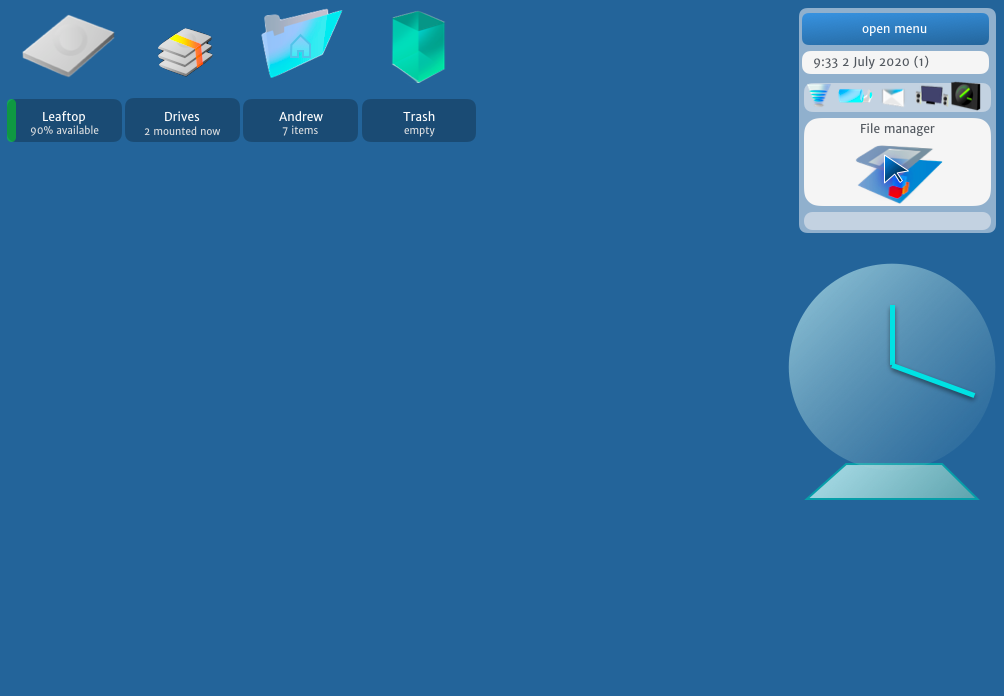Select the Leaftop 90% available label
The height and width of the screenshot is (696, 1004).
pos(65,120)
